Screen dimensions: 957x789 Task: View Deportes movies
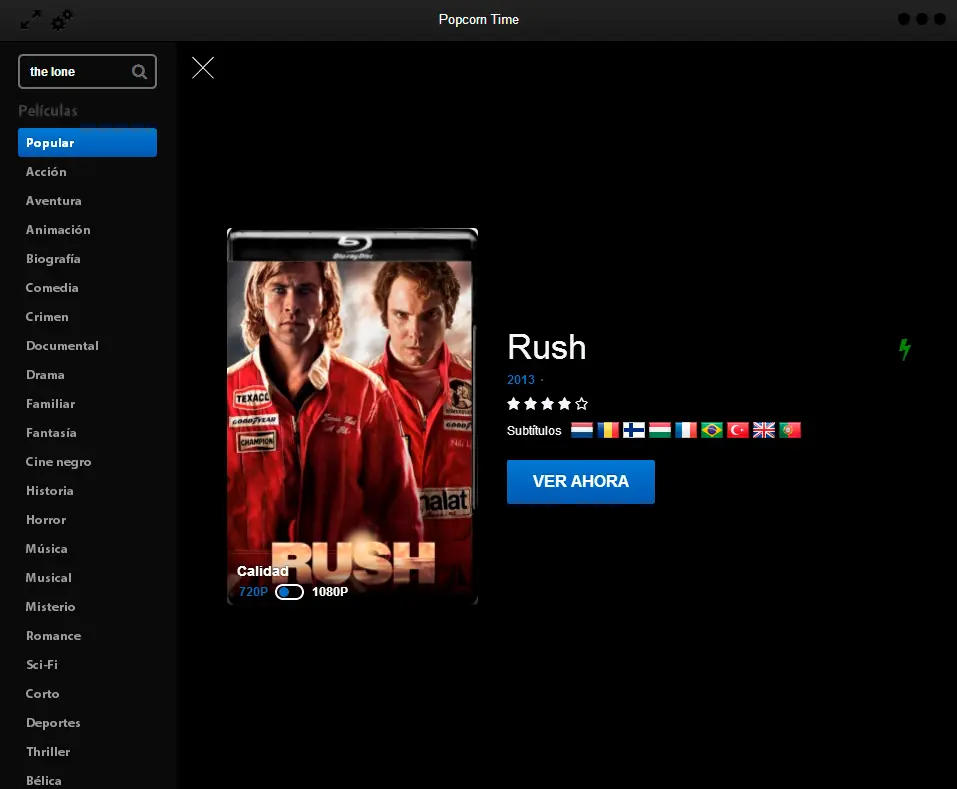[x=53, y=722]
